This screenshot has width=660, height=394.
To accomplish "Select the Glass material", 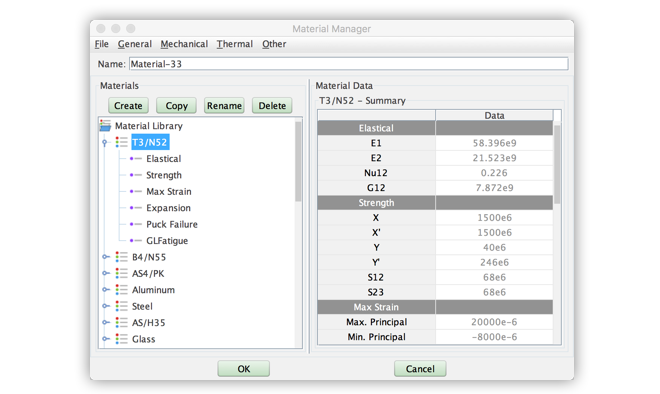I will [144, 339].
